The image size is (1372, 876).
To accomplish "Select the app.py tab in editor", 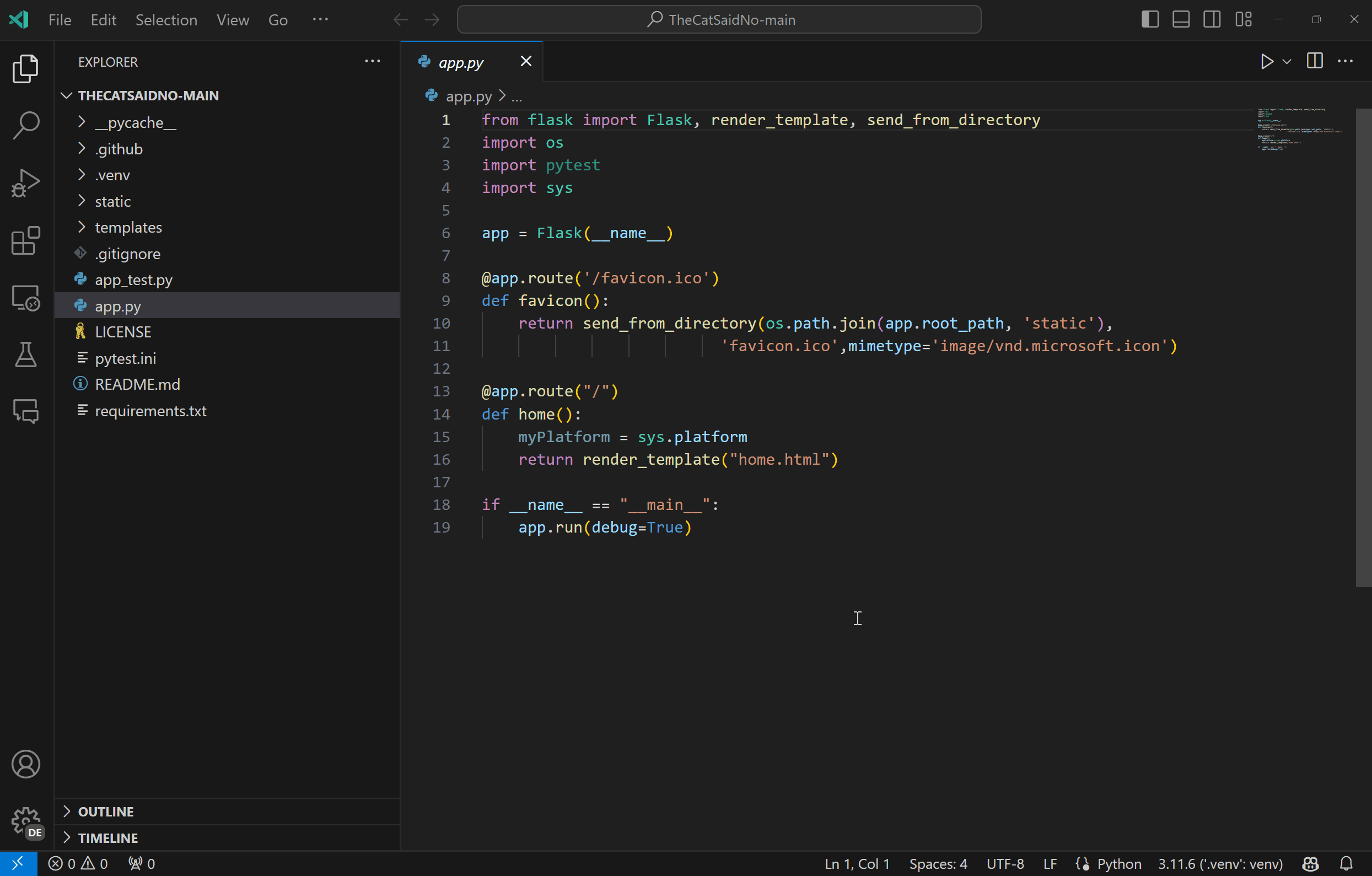I will pos(461,60).
